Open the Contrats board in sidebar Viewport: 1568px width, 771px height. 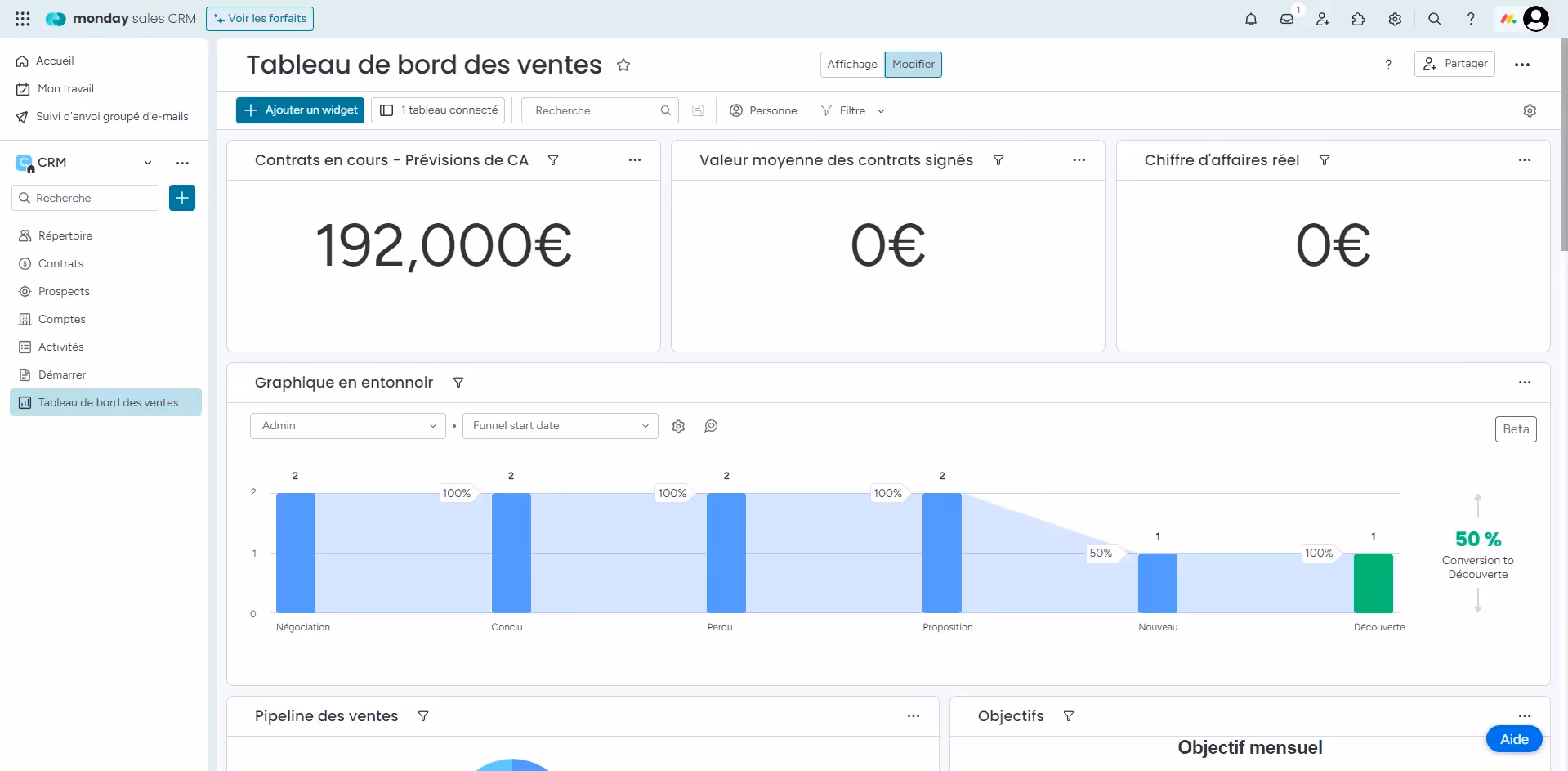tap(60, 263)
